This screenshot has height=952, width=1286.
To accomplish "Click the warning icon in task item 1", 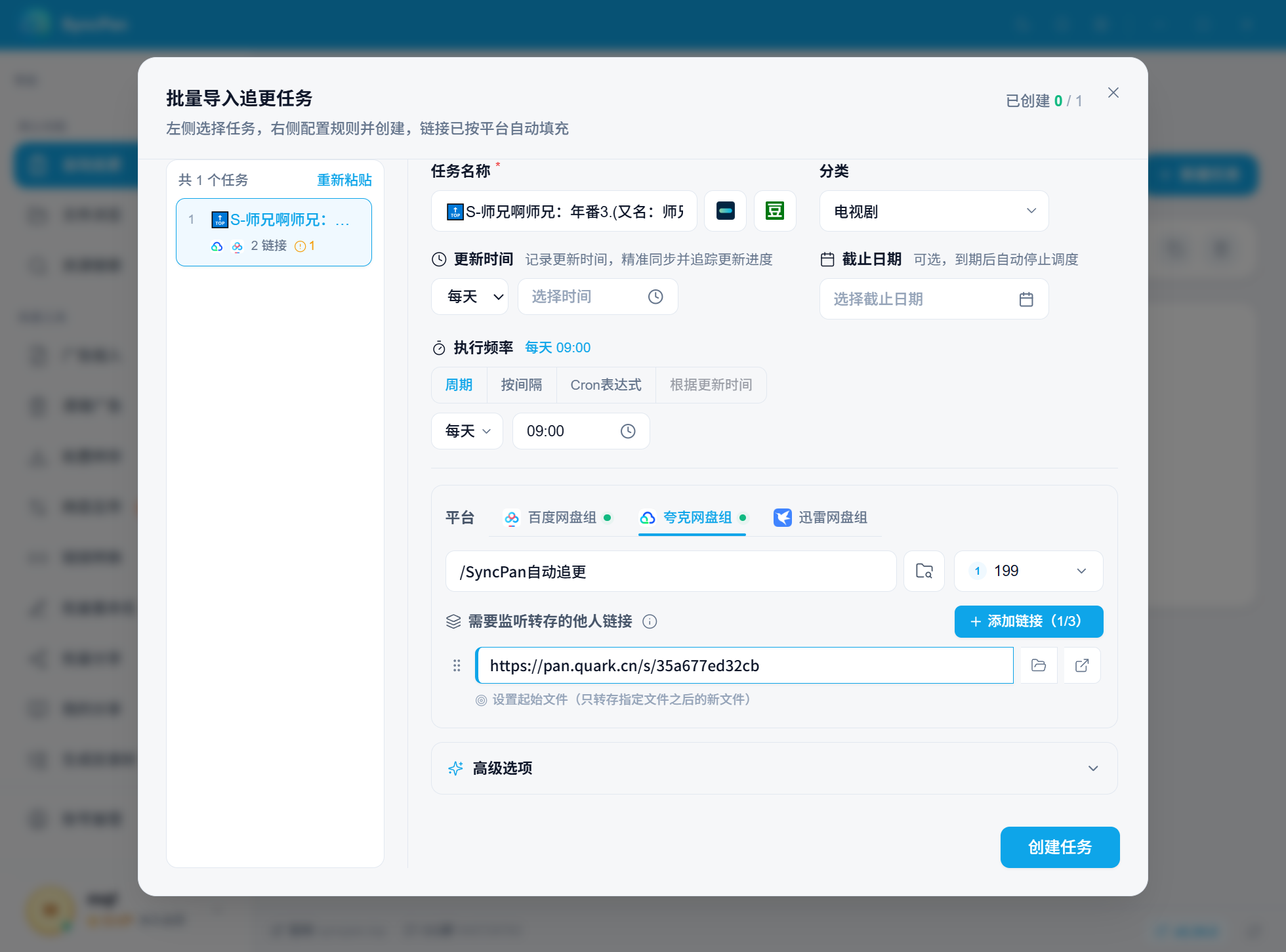I will (x=301, y=246).
